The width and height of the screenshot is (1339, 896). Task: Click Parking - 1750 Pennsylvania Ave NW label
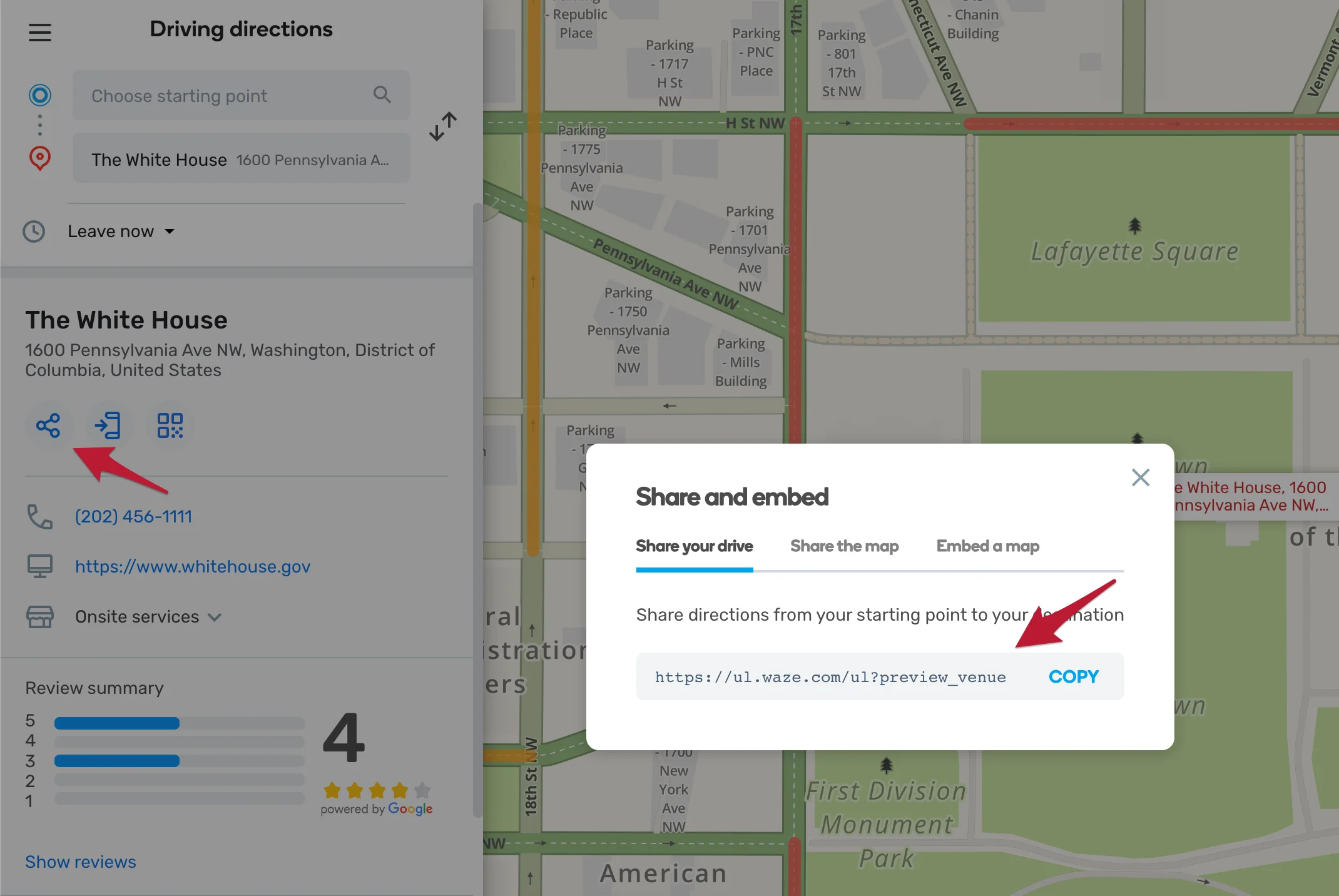[628, 330]
